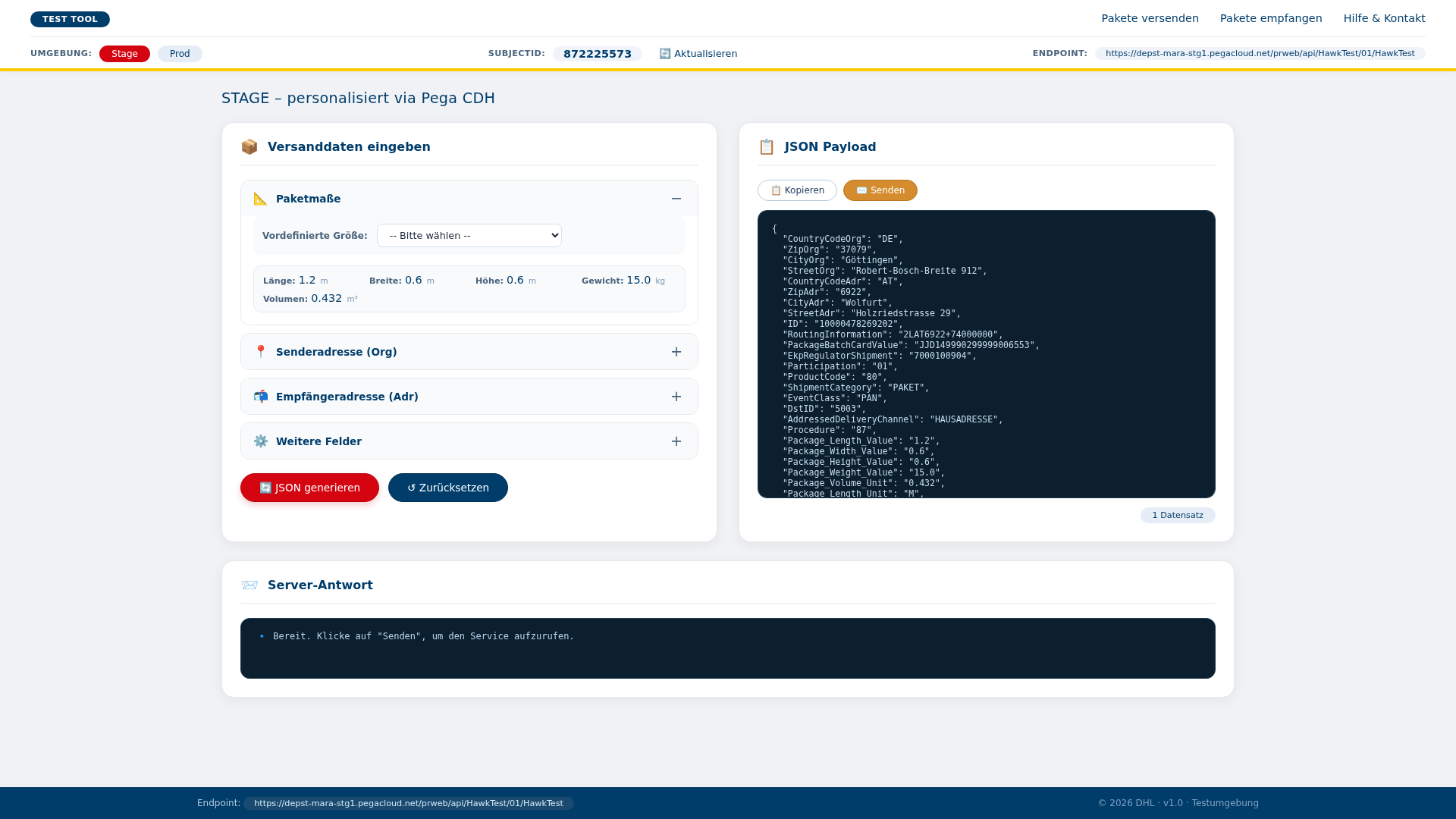Click the red pin icon for Senderadresse
This screenshot has width=1456, height=819.
[261, 352]
